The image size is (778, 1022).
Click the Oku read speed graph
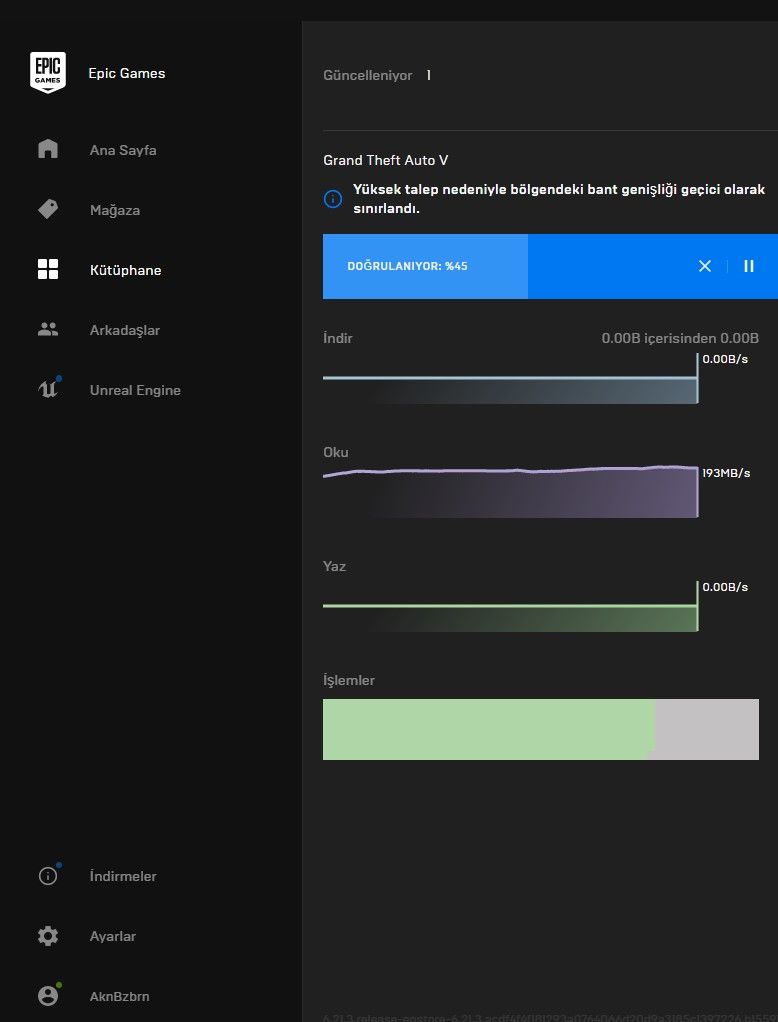tap(510, 492)
